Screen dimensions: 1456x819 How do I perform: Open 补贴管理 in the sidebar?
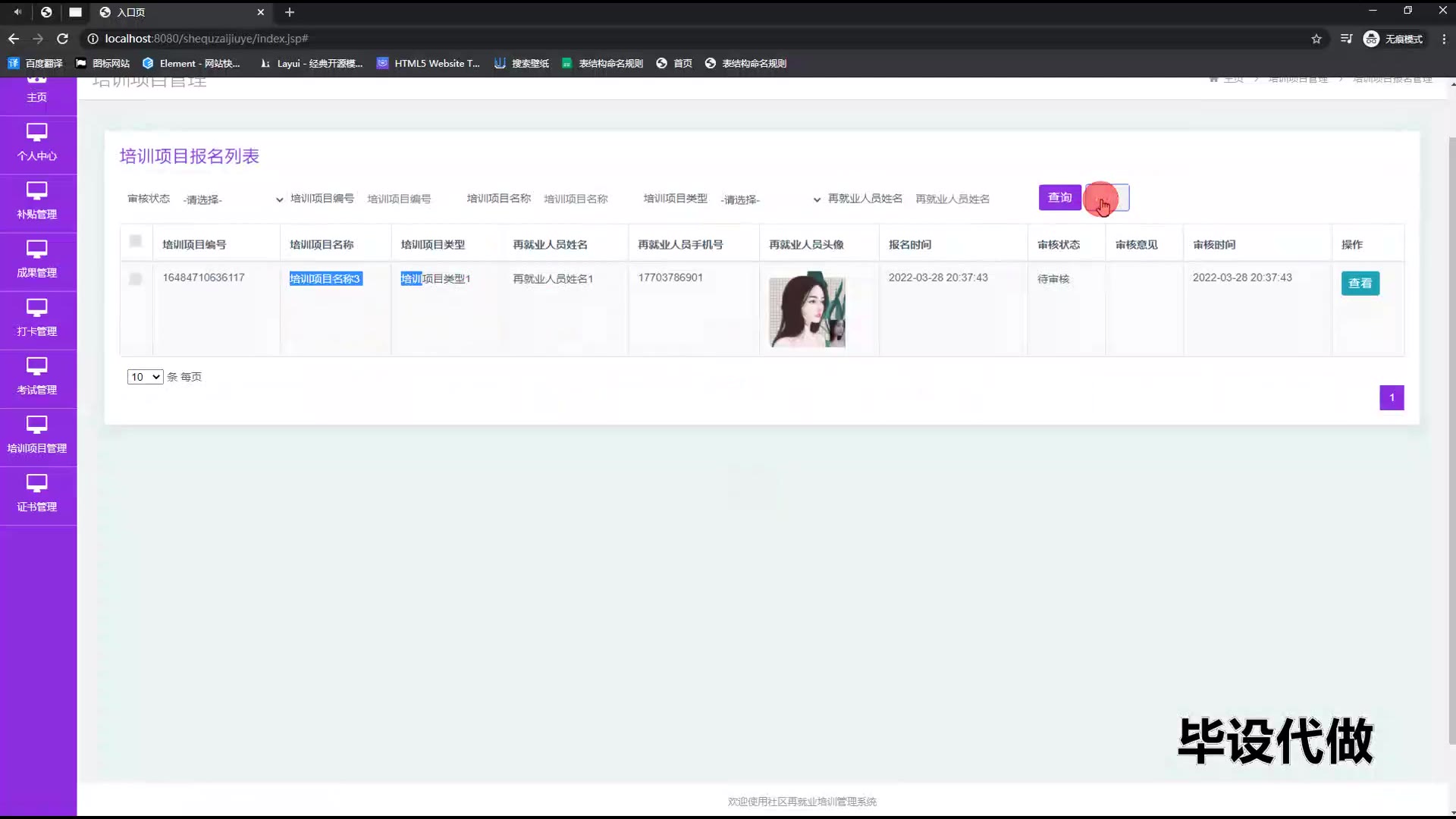pyautogui.click(x=36, y=201)
